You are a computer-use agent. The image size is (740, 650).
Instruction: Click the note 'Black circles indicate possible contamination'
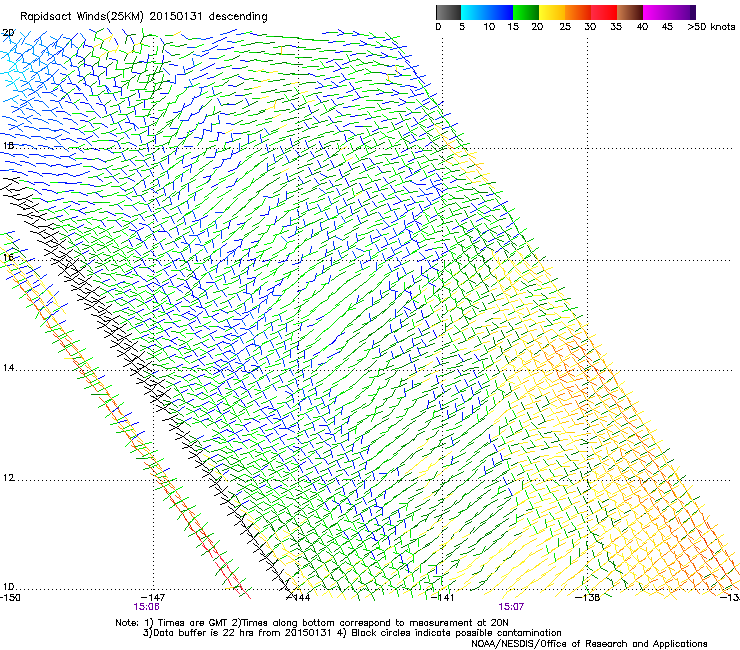(456, 633)
